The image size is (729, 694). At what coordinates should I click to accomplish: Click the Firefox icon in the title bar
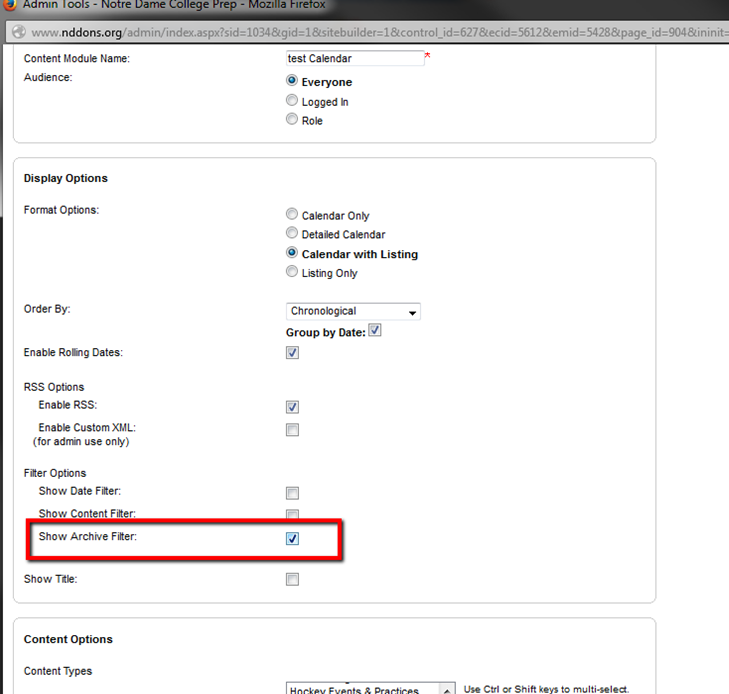tap(9, 4)
